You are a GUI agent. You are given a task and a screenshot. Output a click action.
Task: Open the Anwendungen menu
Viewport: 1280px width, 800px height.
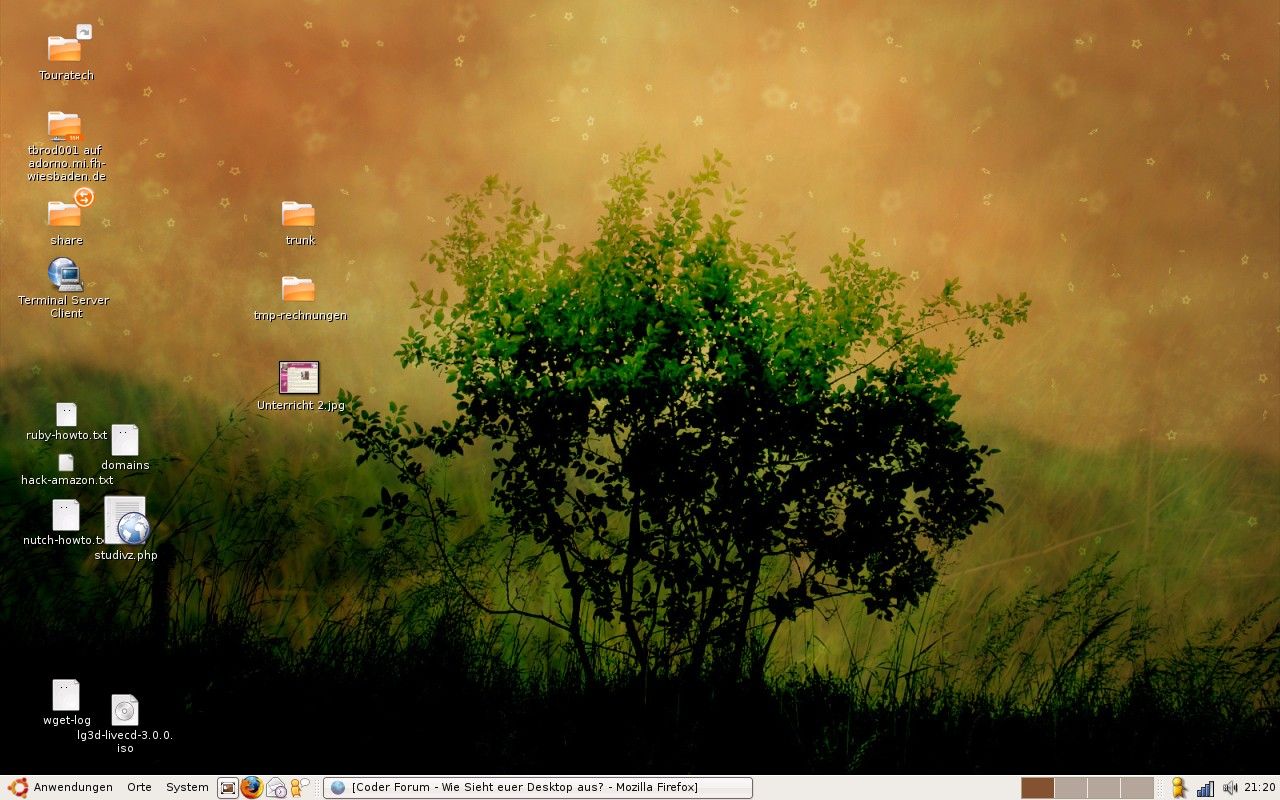[x=62, y=787]
